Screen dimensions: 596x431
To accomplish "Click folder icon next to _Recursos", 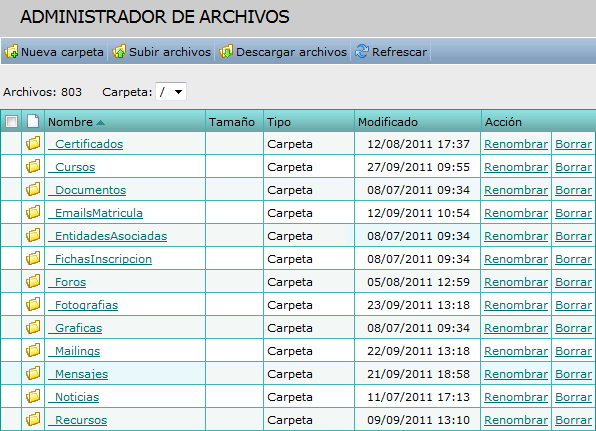I will point(33,419).
